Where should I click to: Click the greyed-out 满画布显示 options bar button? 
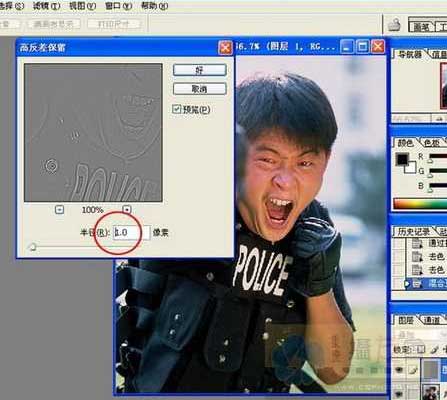(54, 24)
